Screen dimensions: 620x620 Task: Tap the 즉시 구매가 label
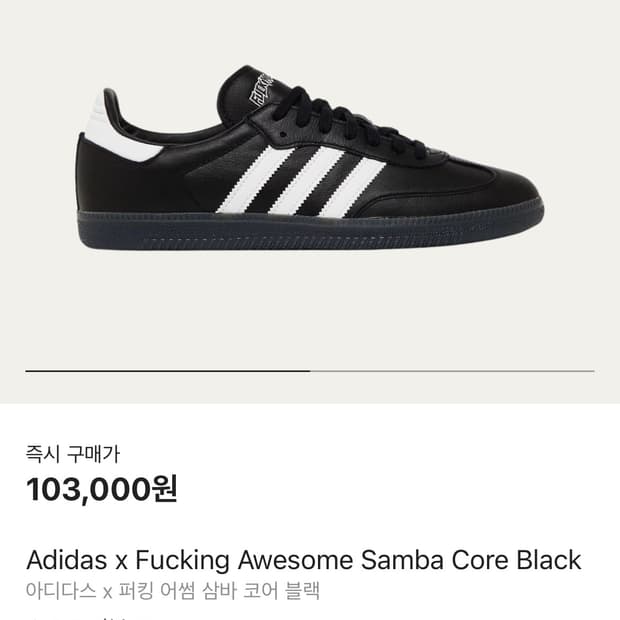point(72,454)
